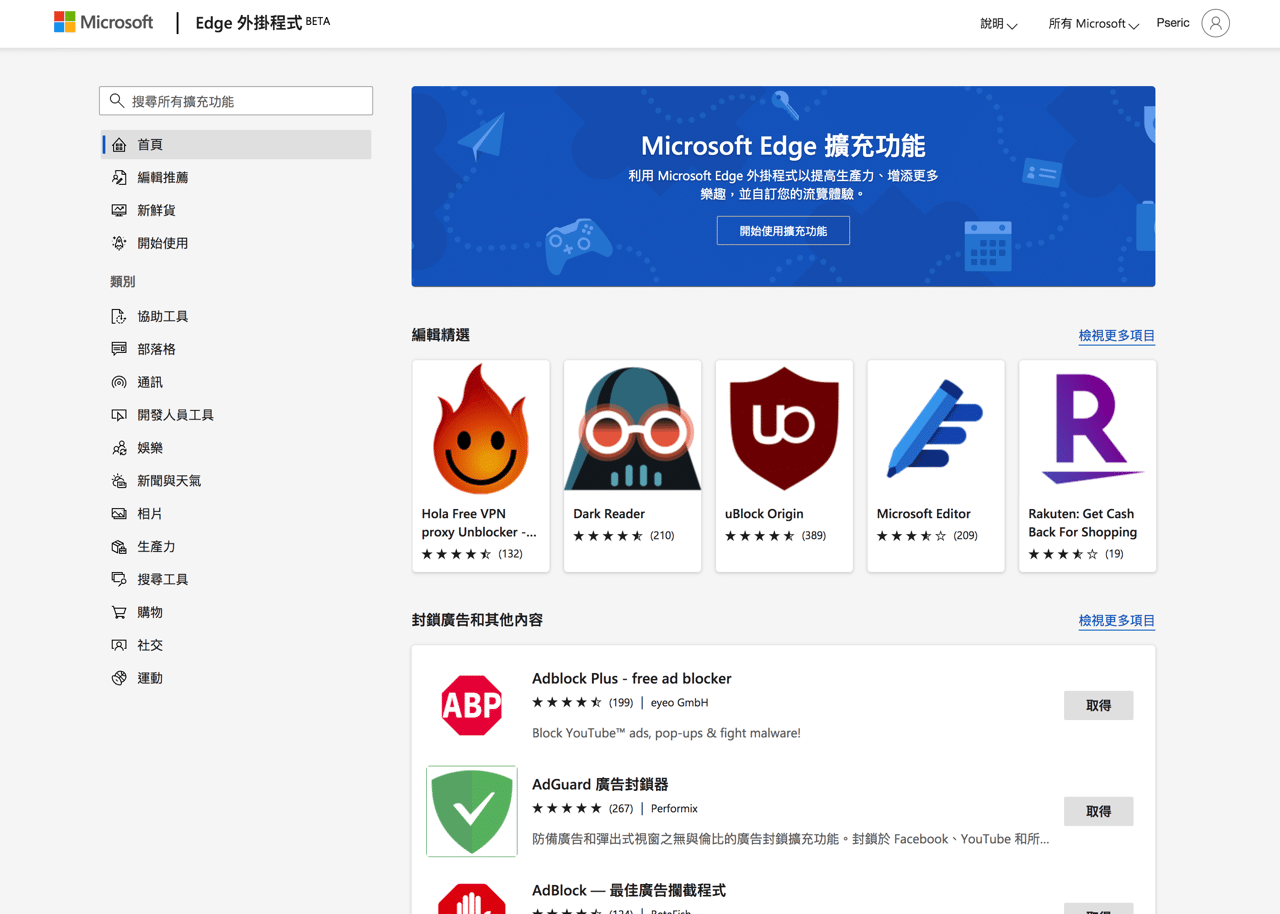Viewport: 1280px width, 914px height.
Task: Open the 部落格 category icon
Action: [x=117, y=348]
